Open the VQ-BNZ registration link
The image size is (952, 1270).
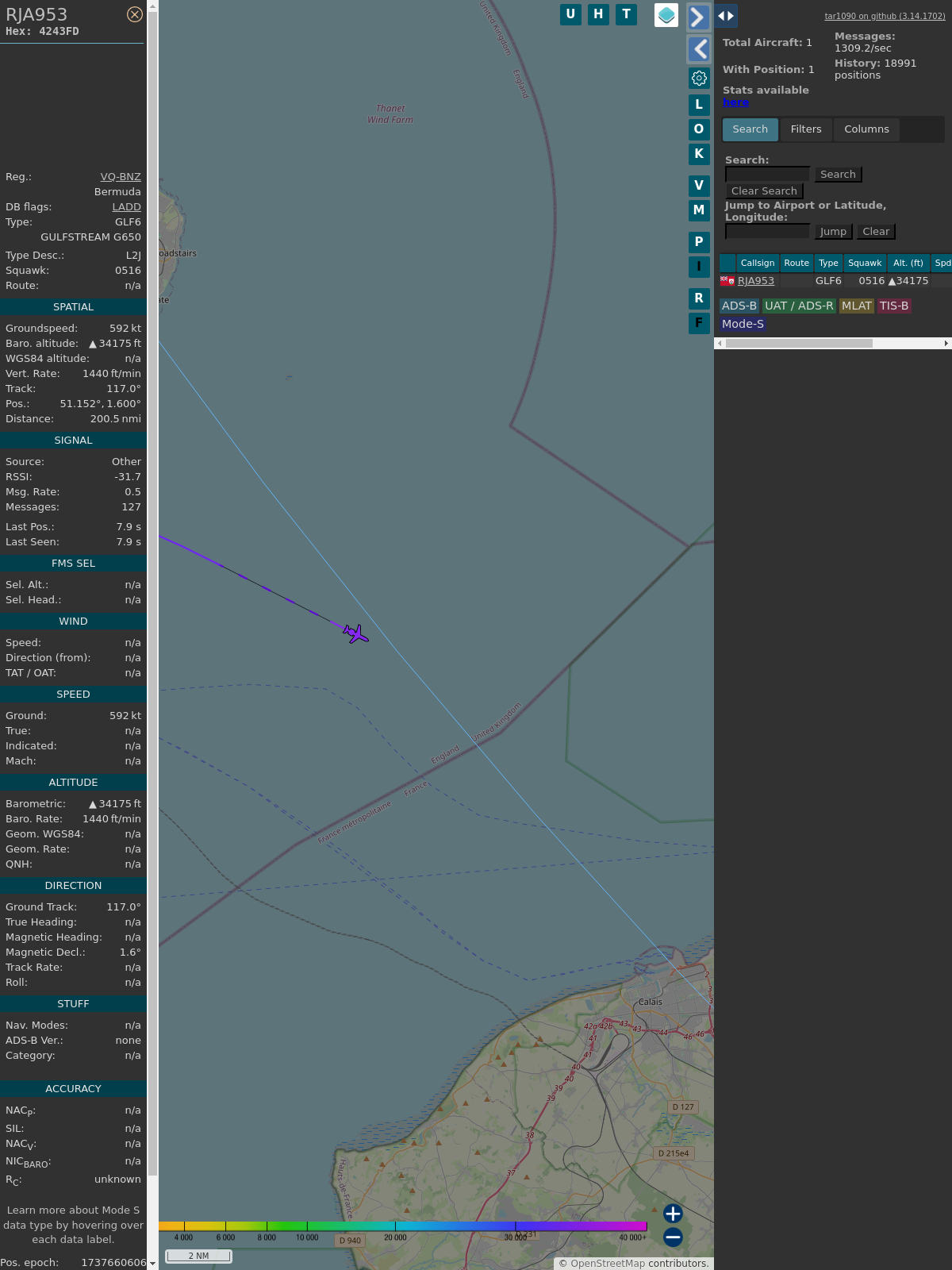point(121,177)
